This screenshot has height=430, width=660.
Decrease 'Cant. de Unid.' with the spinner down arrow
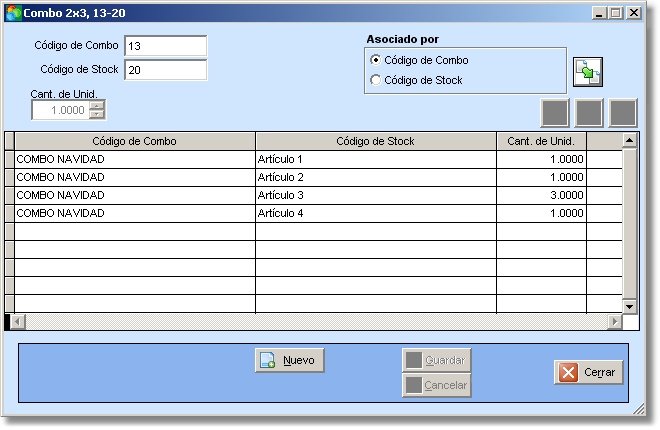coord(97,115)
